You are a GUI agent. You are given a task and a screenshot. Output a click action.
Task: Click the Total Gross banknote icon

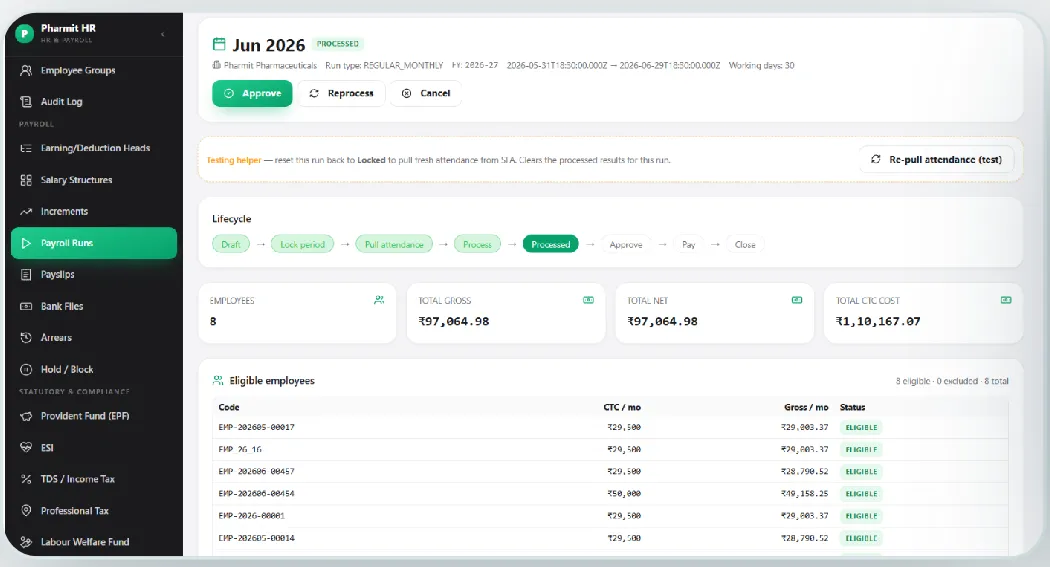(x=588, y=300)
